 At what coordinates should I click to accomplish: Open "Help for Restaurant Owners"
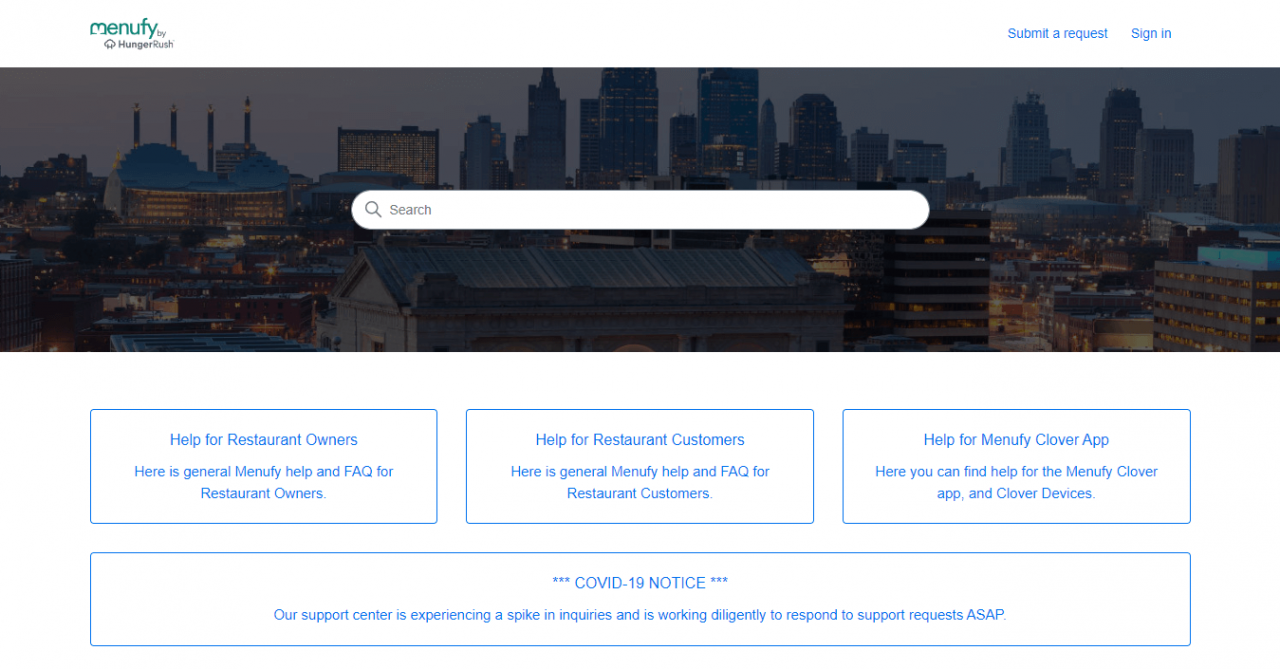pos(263,439)
